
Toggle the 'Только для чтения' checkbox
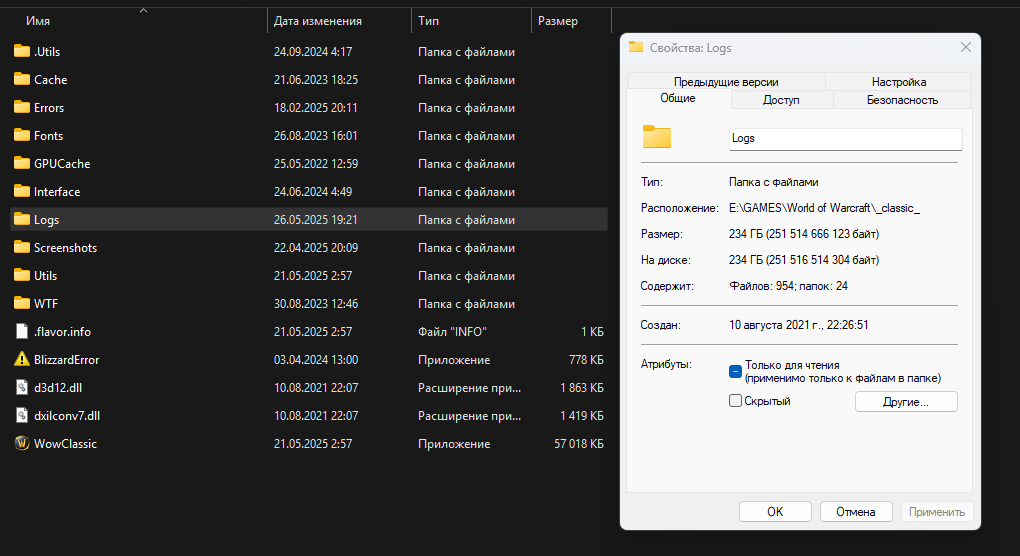(x=735, y=371)
